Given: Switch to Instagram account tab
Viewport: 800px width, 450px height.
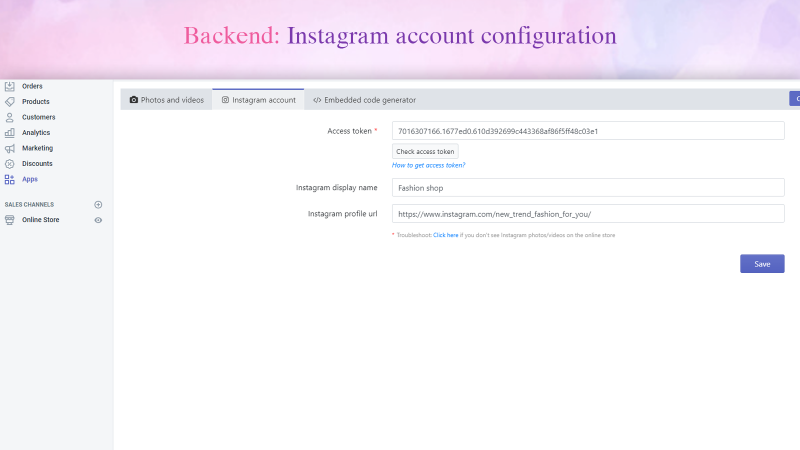Looking at the screenshot, I should (x=258, y=99).
